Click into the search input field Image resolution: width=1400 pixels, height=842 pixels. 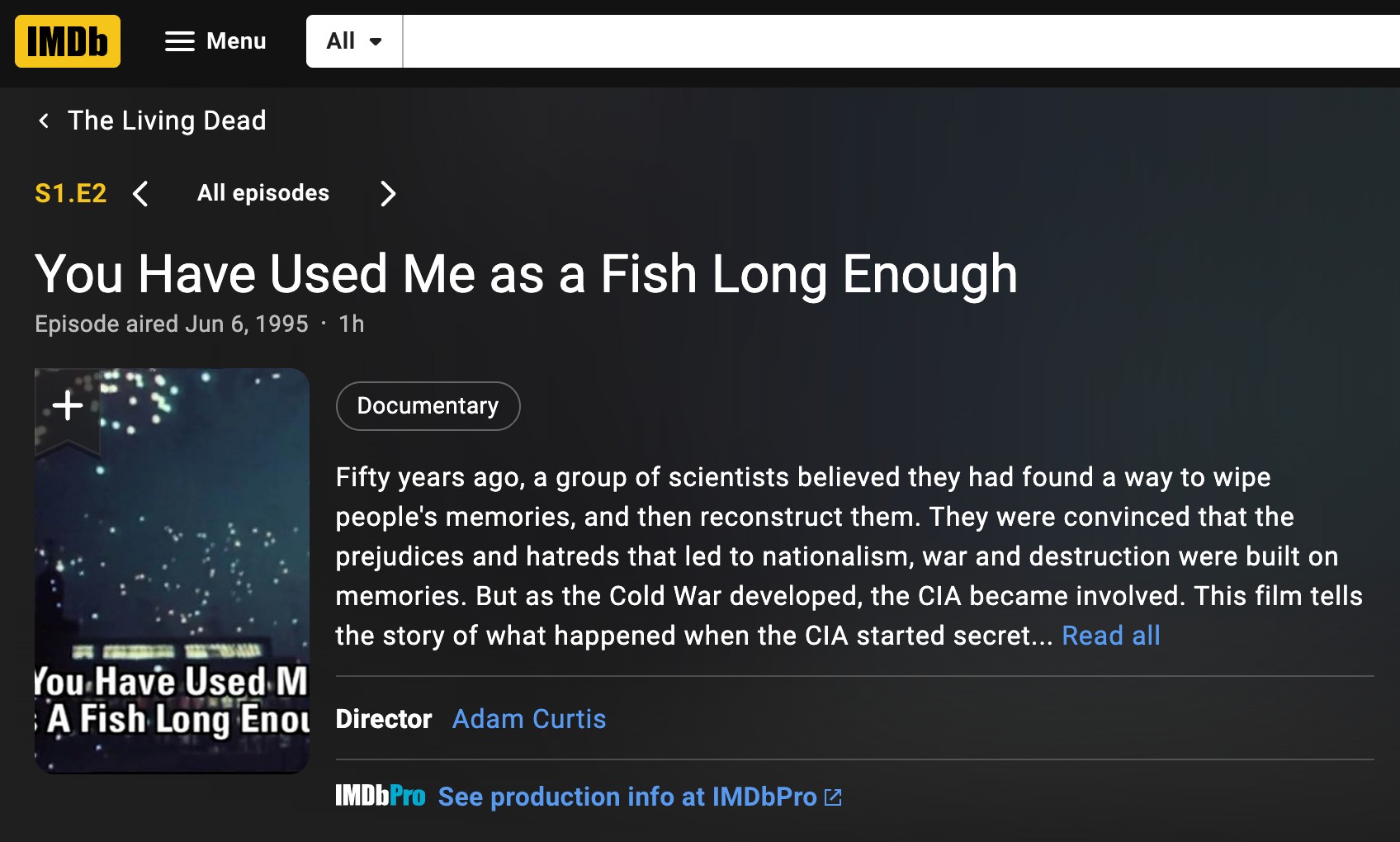coord(900,41)
